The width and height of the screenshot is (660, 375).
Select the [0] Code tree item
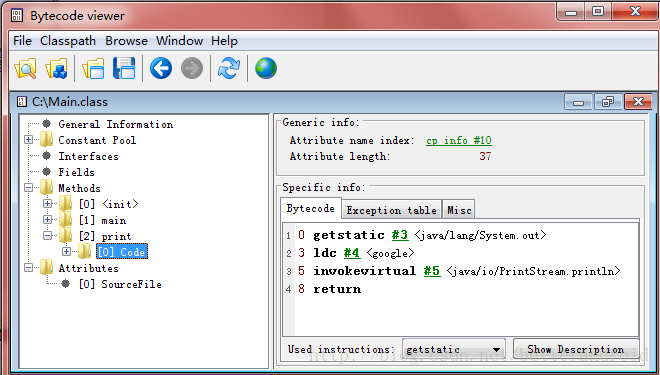(122, 251)
